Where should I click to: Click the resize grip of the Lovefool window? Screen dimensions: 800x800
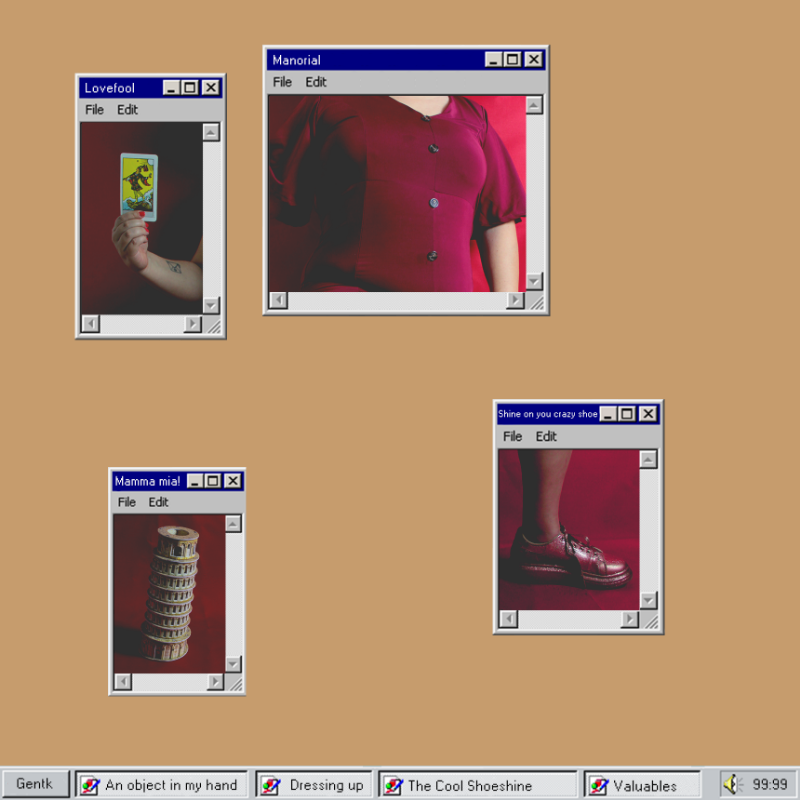click(214, 326)
